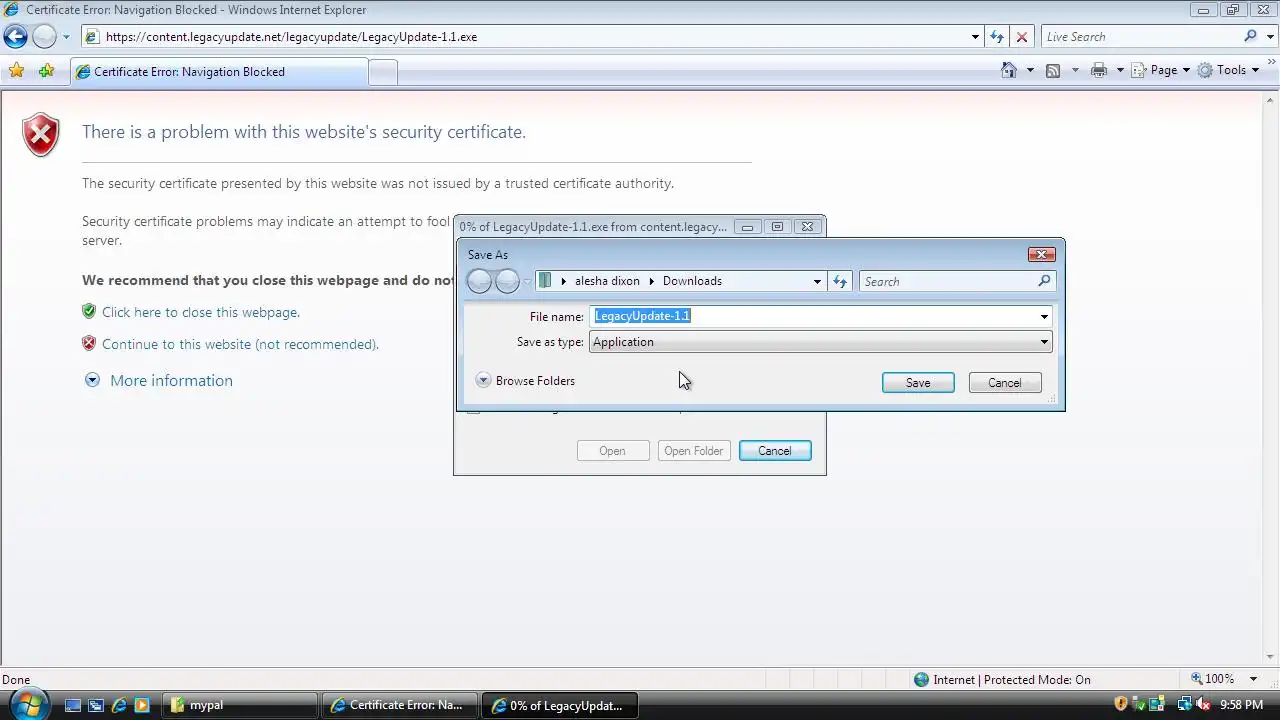
Task: Click the Home toolbar icon
Action: [1009, 70]
